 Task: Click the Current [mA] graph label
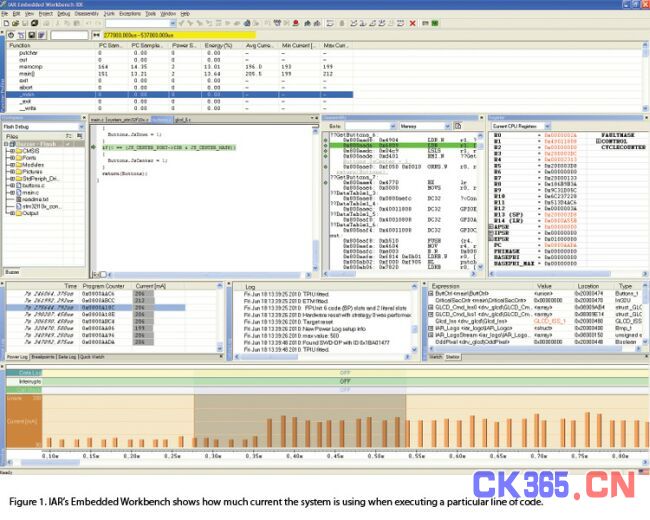coord(24,421)
